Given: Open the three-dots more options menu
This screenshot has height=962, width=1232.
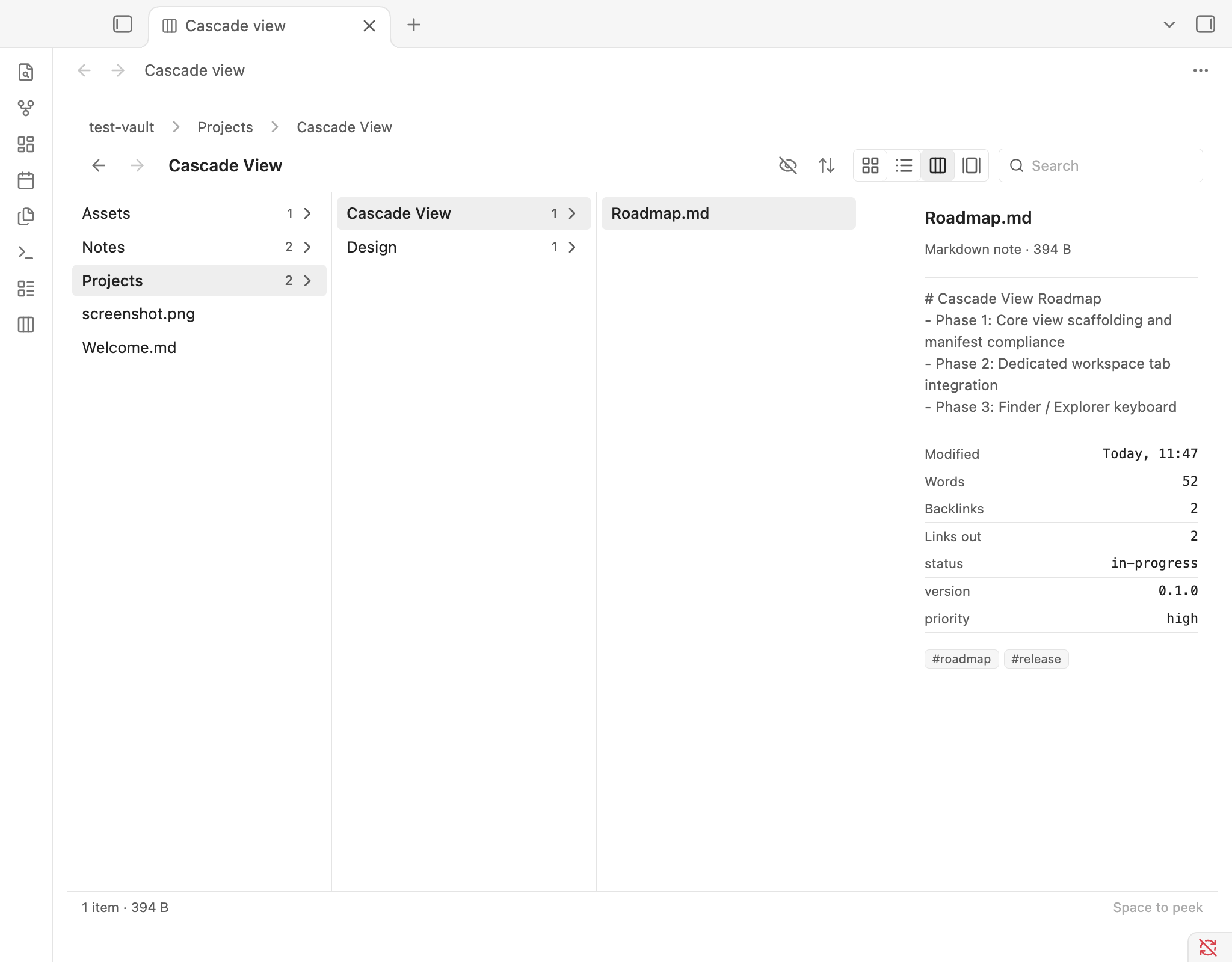Looking at the screenshot, I should [1200, 70].
